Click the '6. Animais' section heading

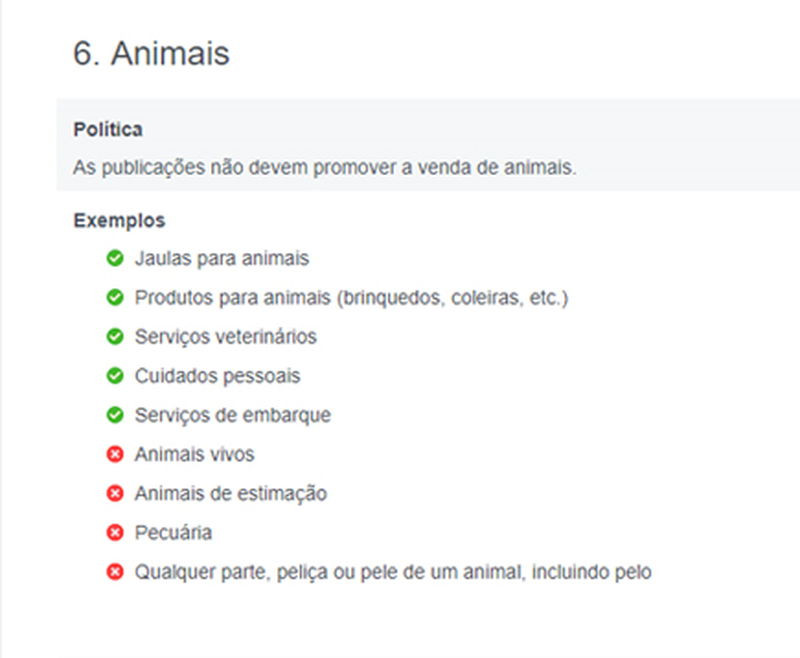point(151,54)
